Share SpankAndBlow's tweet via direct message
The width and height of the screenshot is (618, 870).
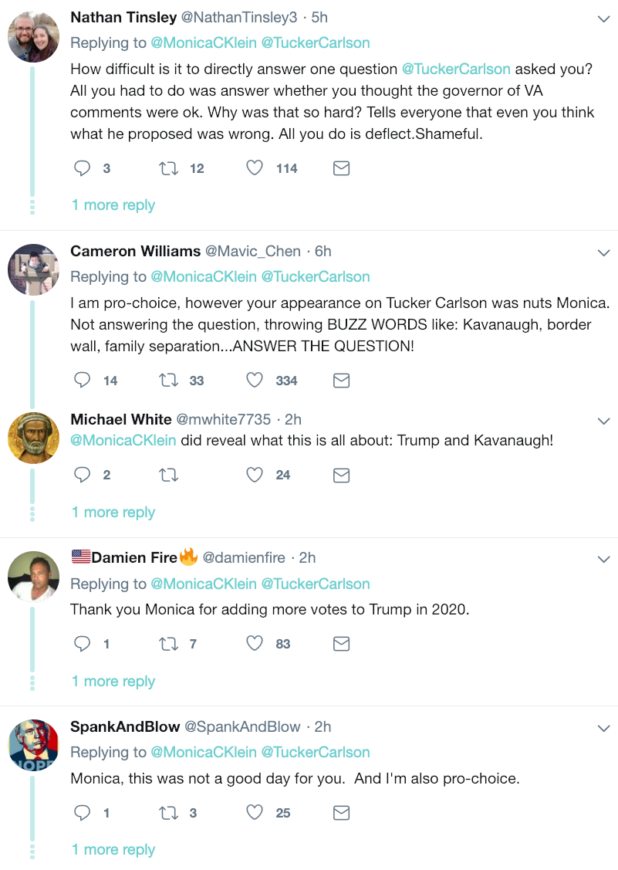pos(341,813)
